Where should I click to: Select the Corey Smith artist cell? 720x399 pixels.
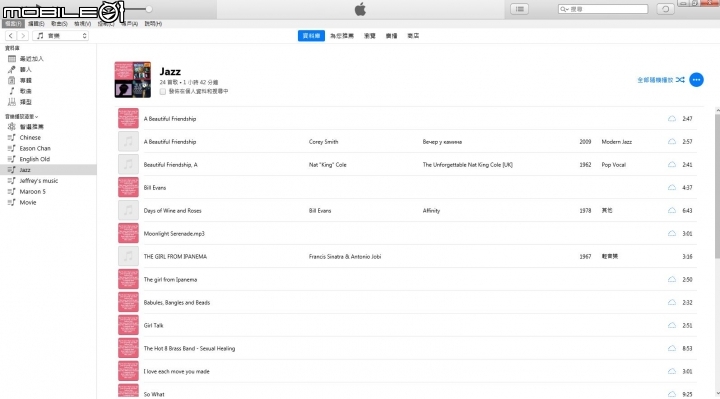pos(323,142)
